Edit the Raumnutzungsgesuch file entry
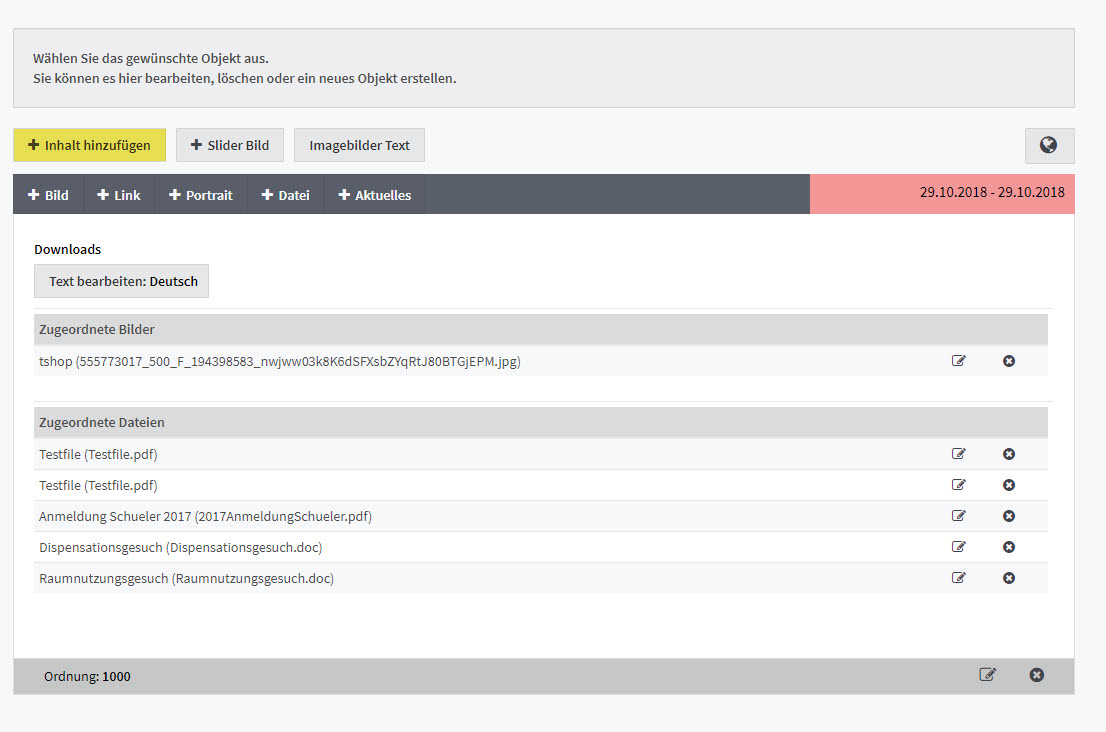 coord(958,578)
